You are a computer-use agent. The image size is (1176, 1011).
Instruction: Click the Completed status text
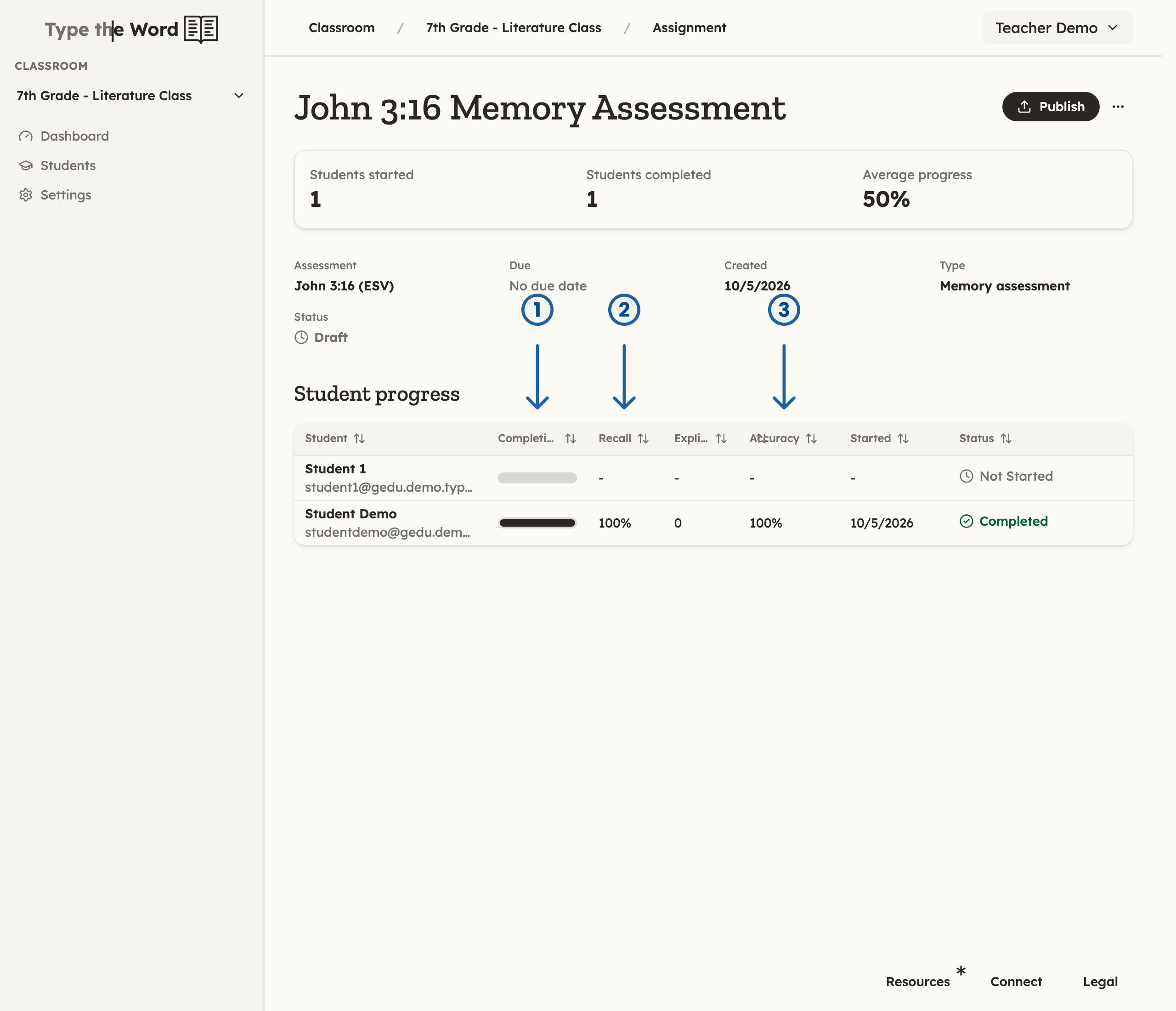point(1014,521)
